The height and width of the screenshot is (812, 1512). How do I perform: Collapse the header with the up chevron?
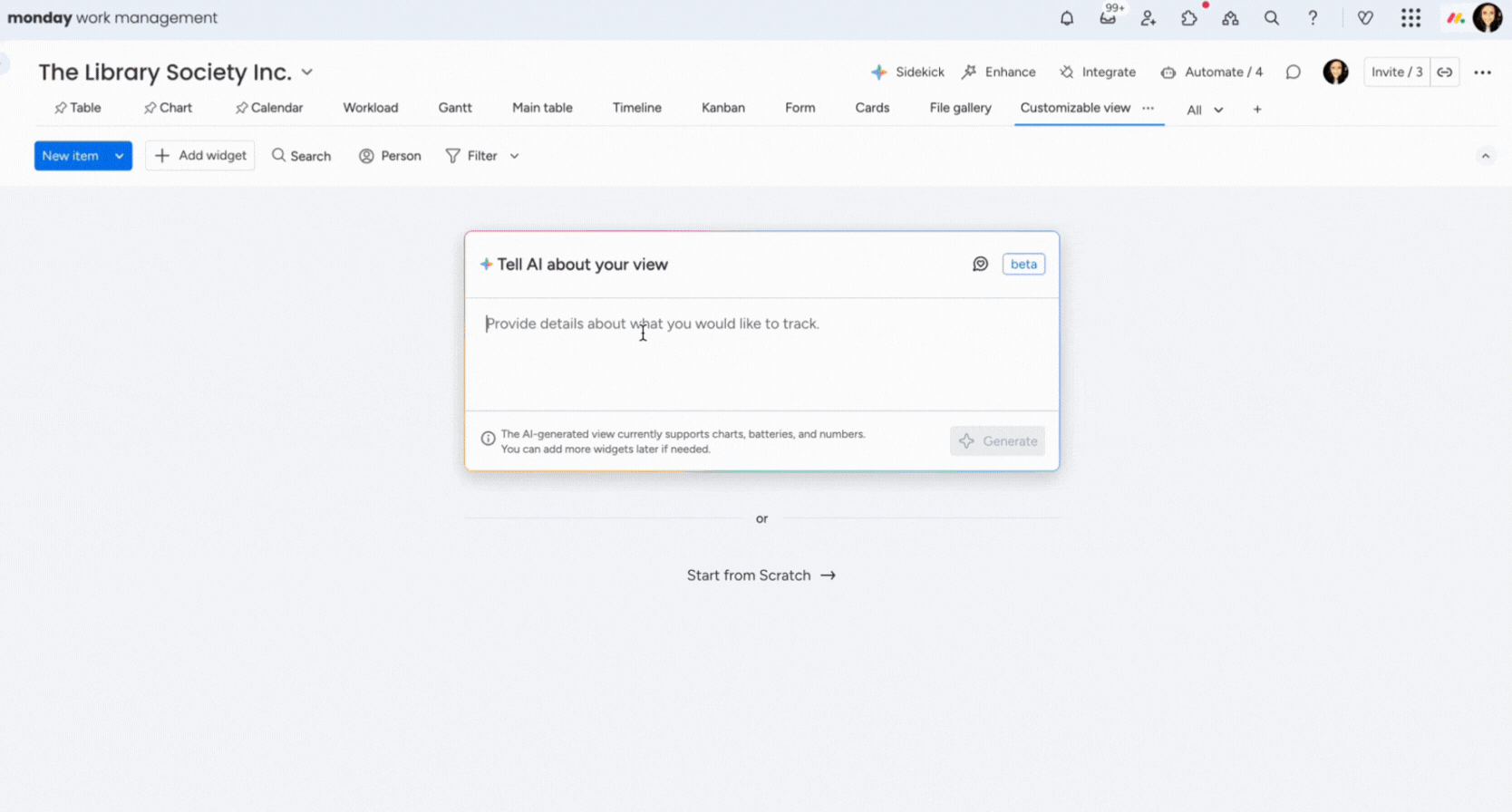click(1486, 156)
